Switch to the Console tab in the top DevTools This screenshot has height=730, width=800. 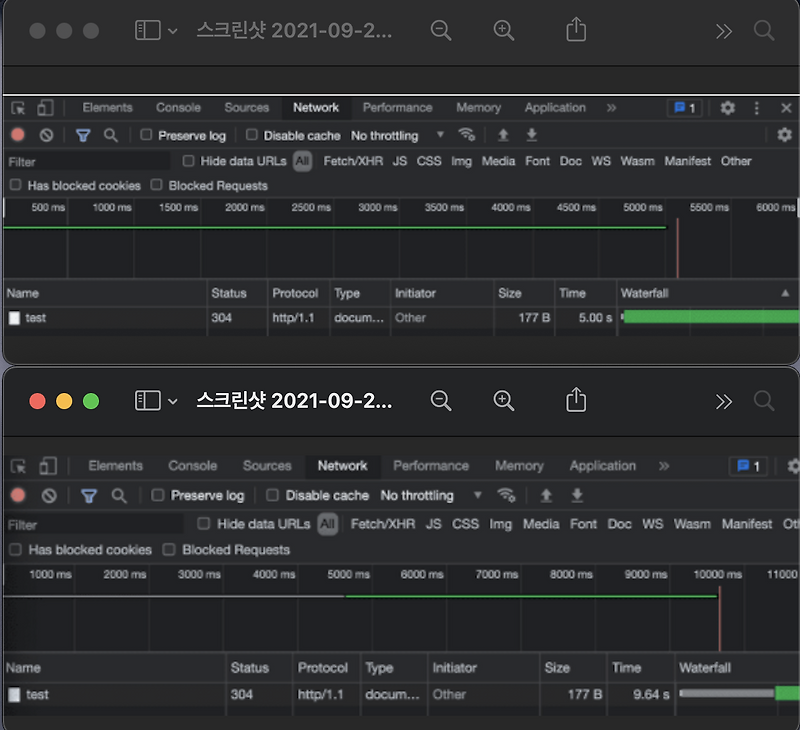[x=178, y=108]
